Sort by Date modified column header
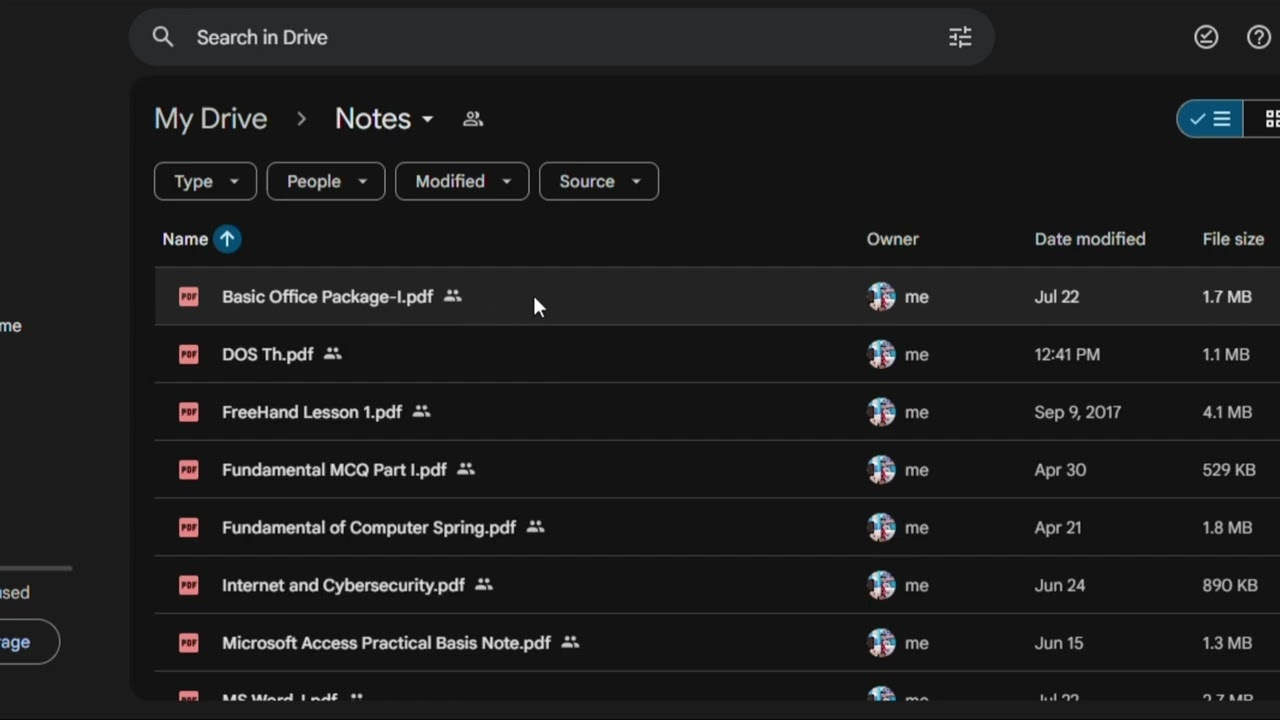Screen dimensions: 1280x720 [1090, 239]
